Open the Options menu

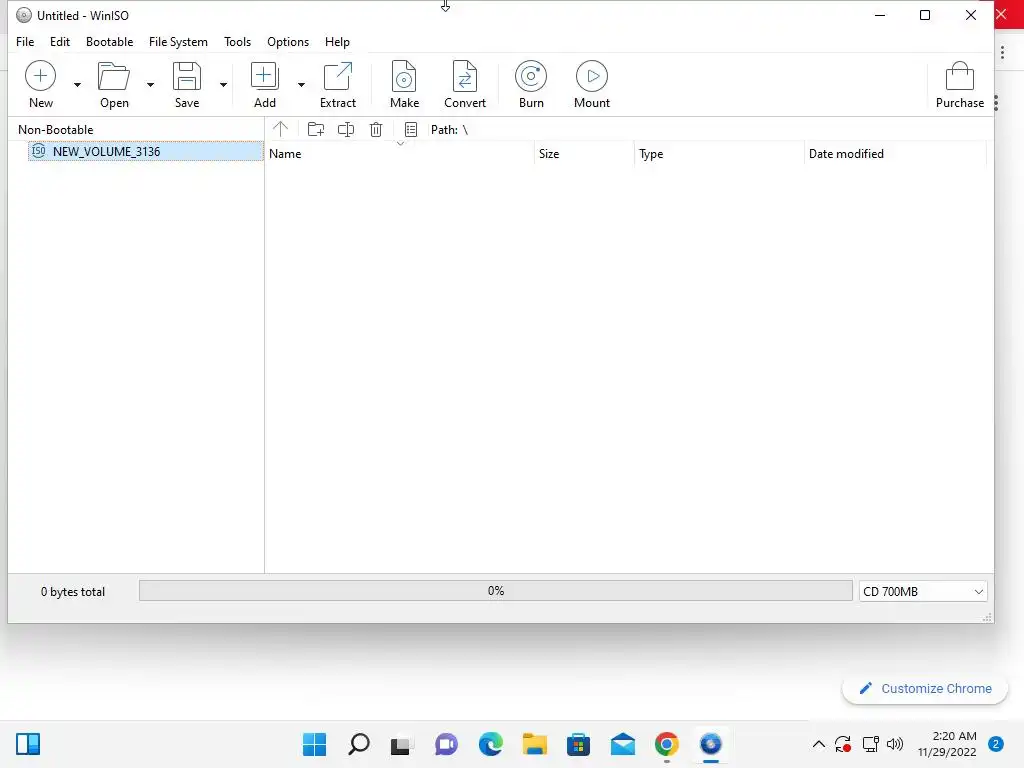(x=288, y=42)
